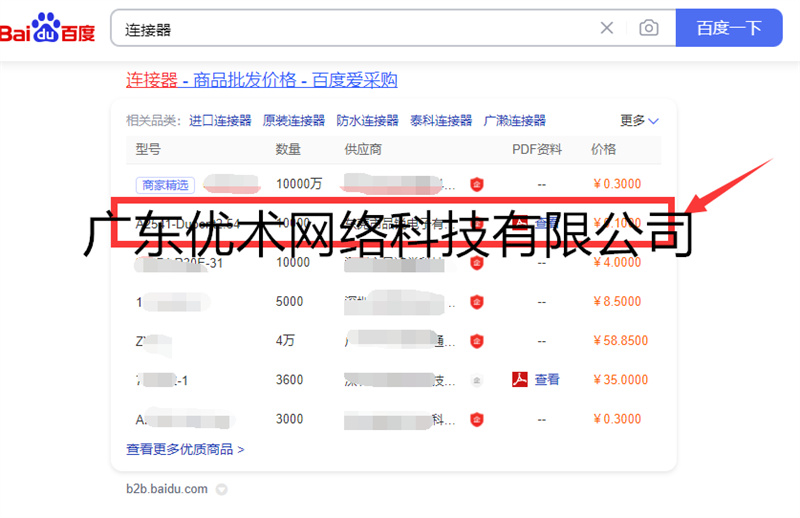This screenshot has height=518, width=800.
Task: Click the 百度一下 search button
Action: tap(729, 28)
